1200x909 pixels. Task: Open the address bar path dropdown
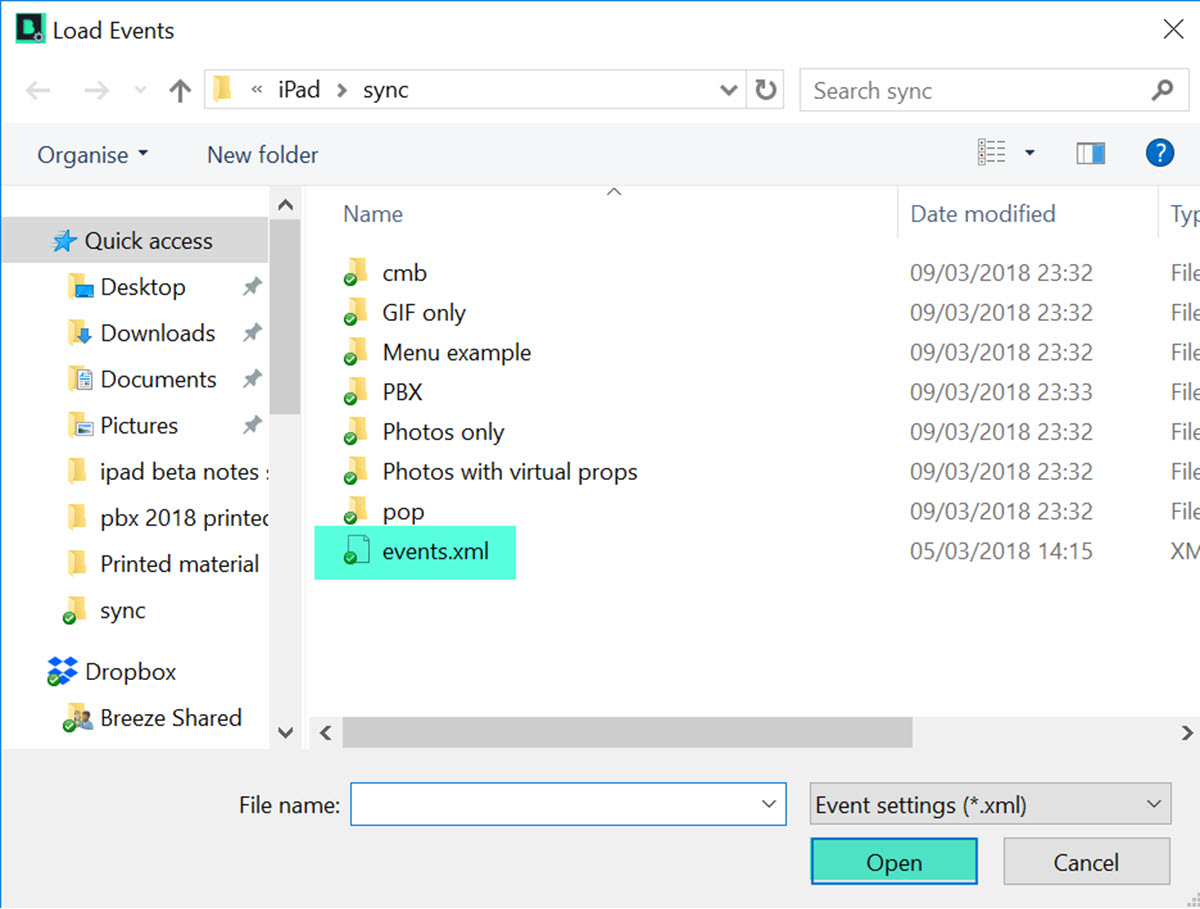tap(728, 91)
